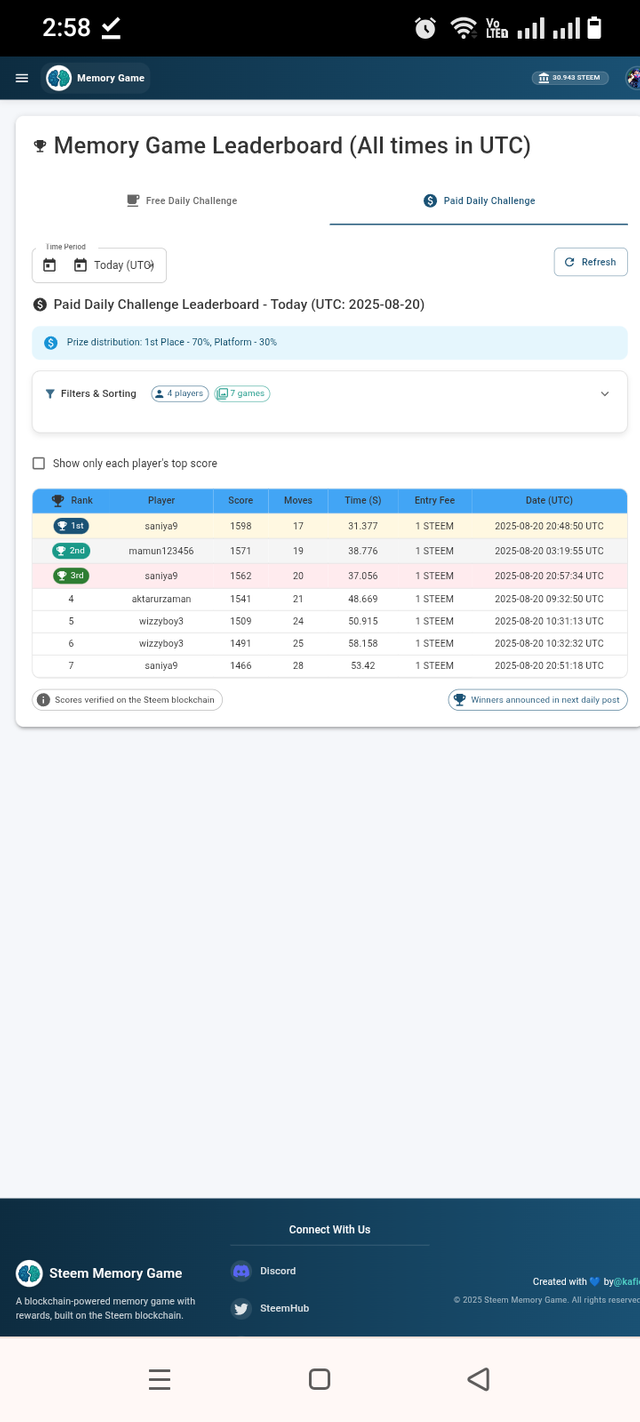Sort by Player column header
The height and width of the screenshot is (1422, 640).
pyautogui.click(x=161, y=501)
